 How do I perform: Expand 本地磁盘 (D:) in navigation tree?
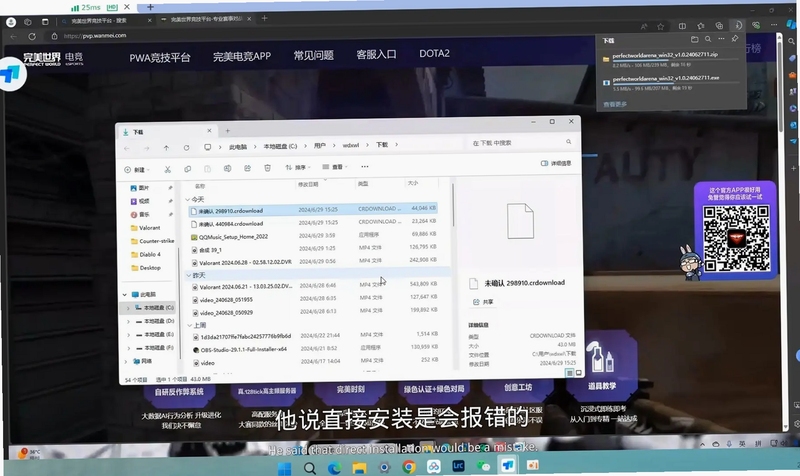click(128, 321)
